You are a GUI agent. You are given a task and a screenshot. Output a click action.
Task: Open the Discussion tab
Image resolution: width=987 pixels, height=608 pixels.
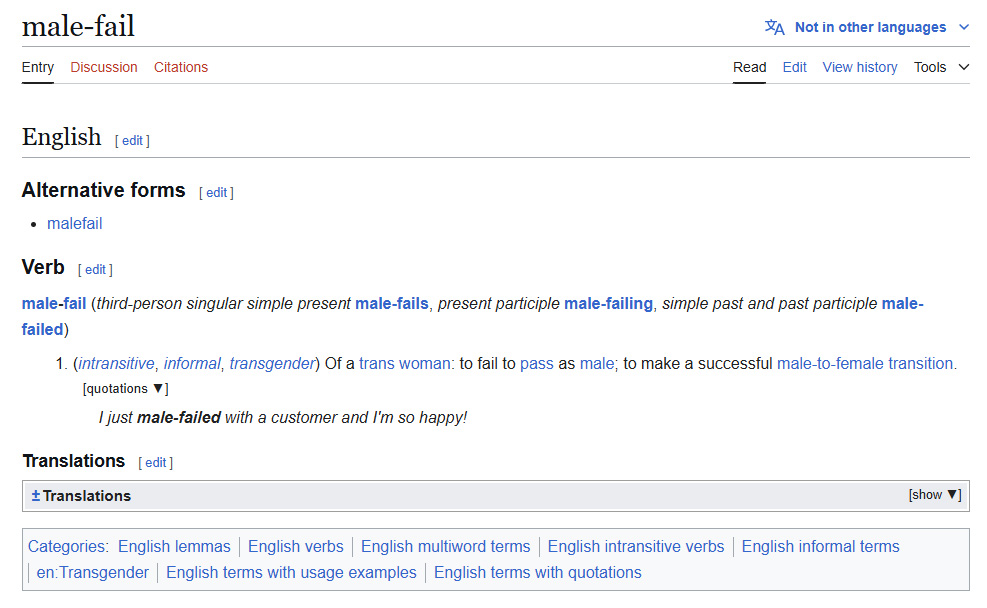coord(104,67)
